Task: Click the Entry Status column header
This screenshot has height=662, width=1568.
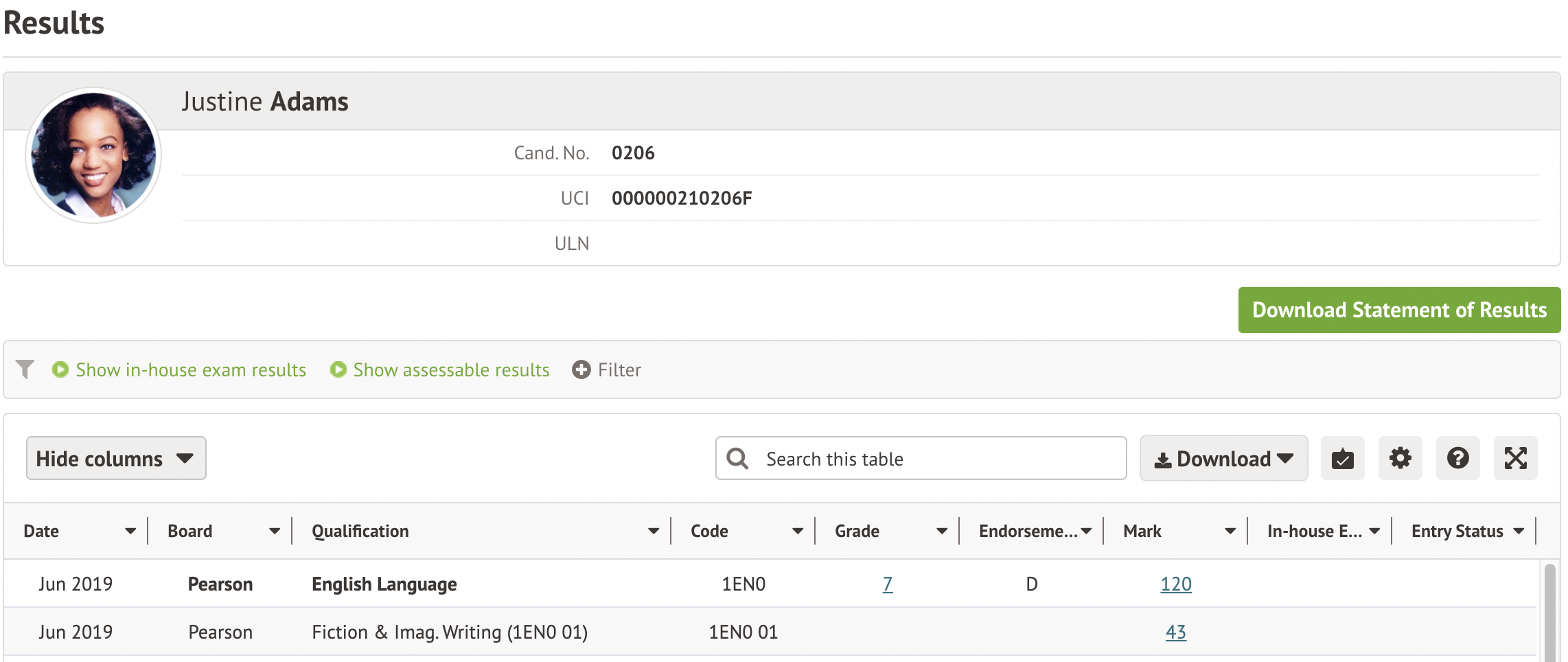Action: click(1457, 531)
